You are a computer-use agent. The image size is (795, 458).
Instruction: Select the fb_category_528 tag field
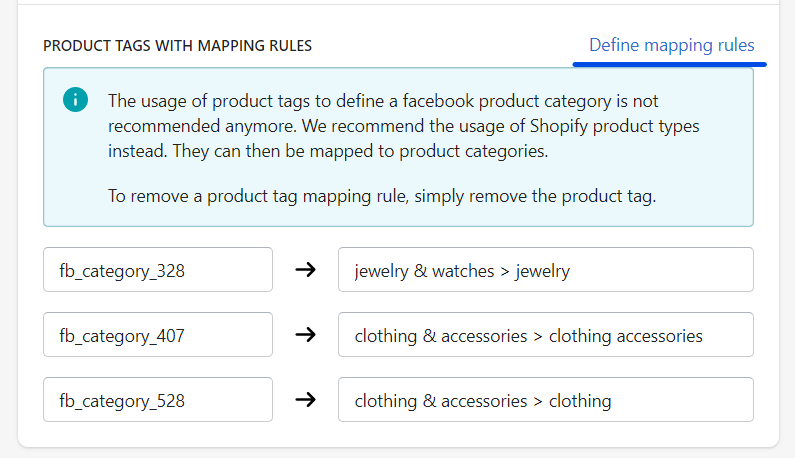[158, 399]
